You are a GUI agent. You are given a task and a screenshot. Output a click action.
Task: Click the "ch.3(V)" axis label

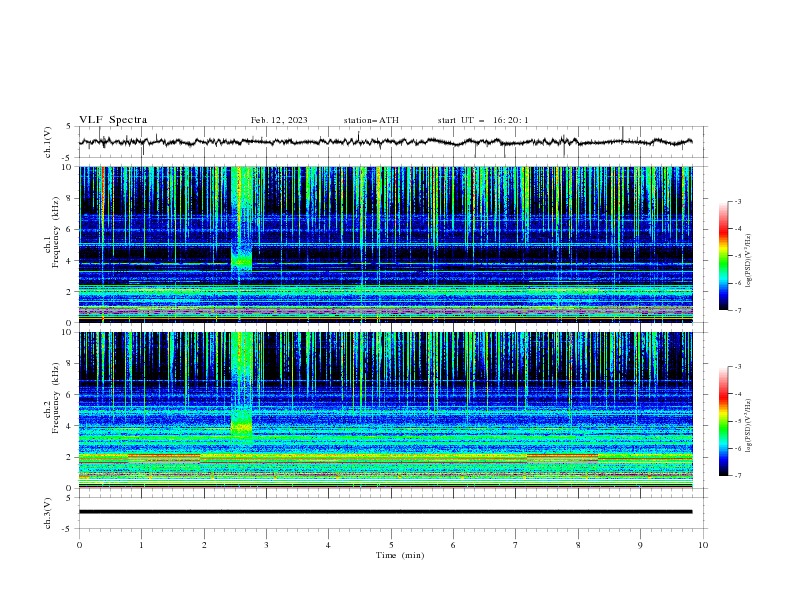tap(48, 513)
